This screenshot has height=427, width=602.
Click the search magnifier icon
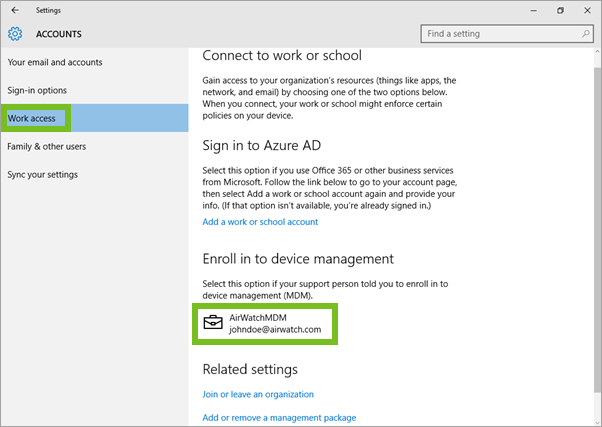coord(585,34)
